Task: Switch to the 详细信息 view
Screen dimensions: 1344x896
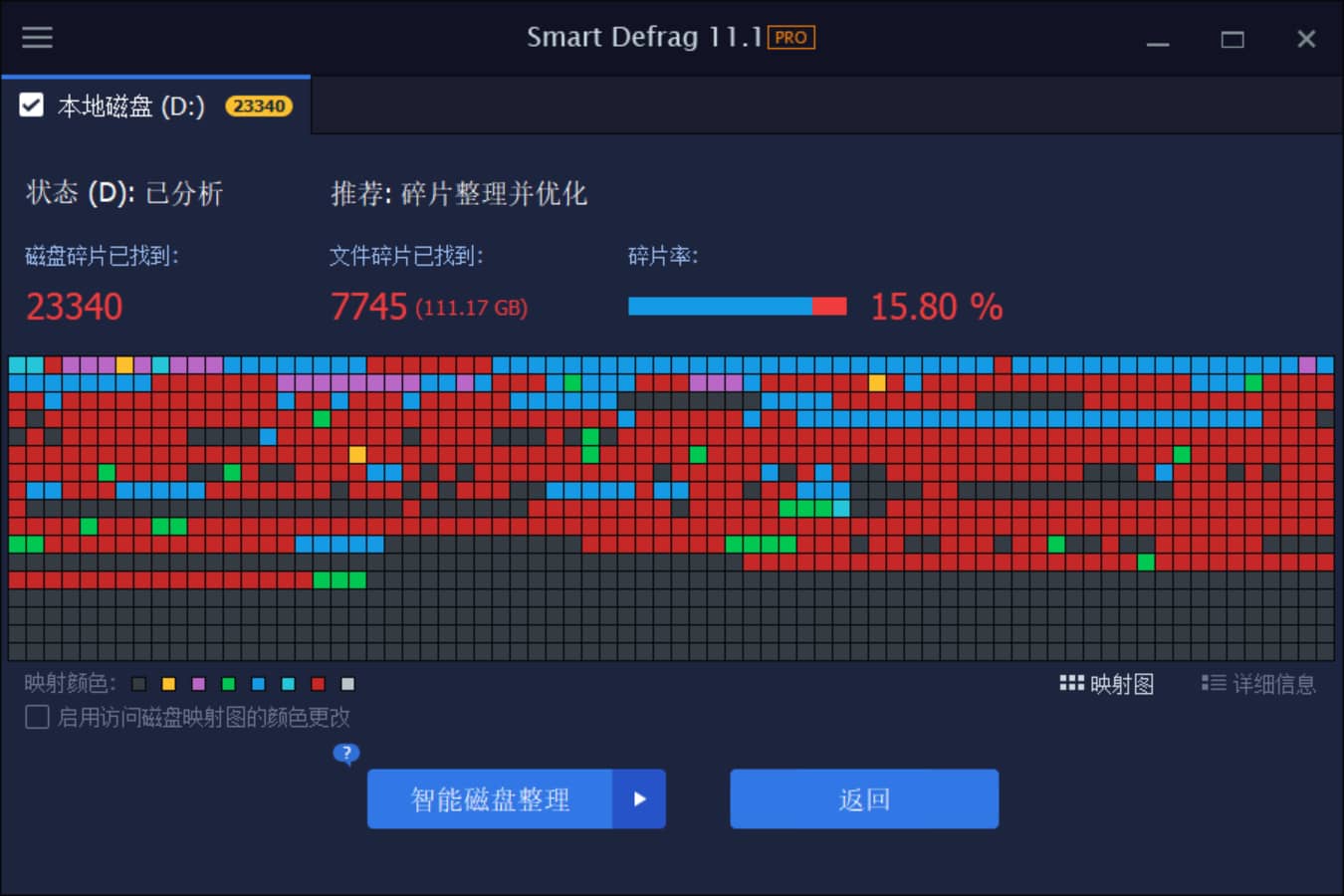Action: [1259, 684]
